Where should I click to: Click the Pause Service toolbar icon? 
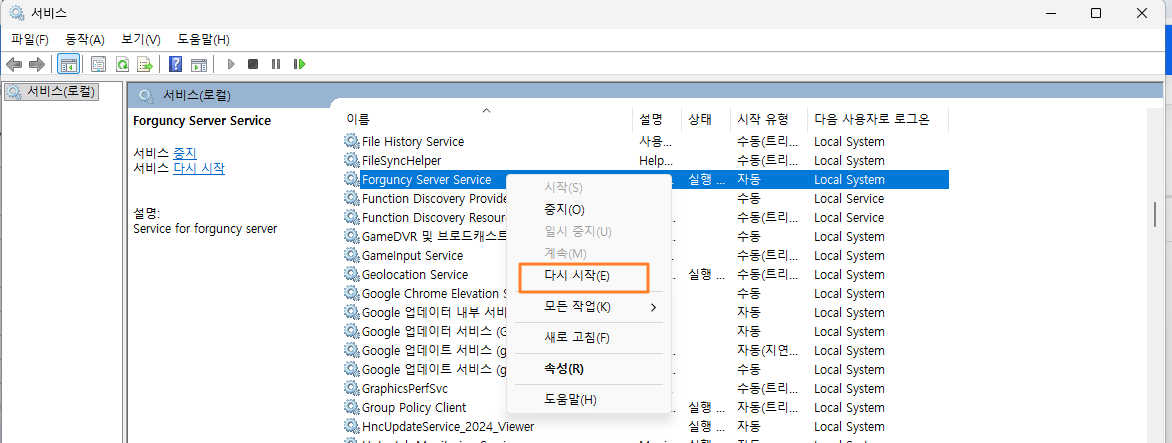click(x=276, y=64)
